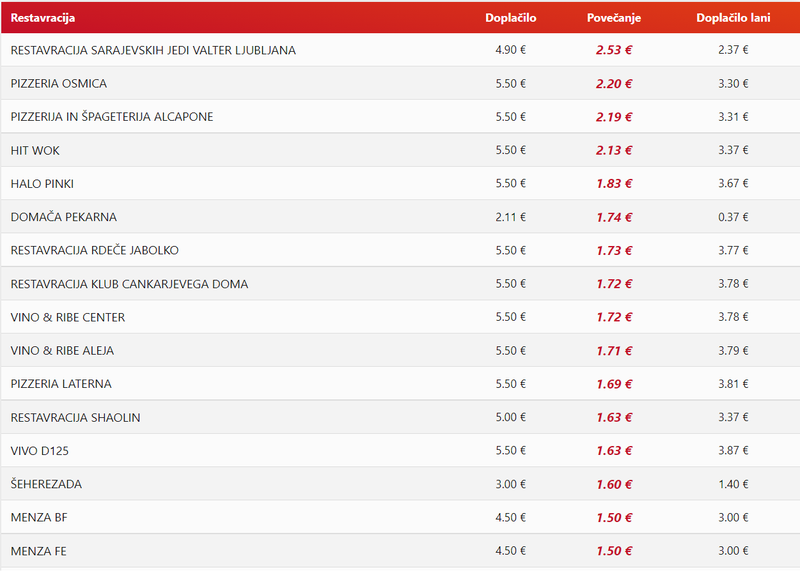Sort by the Povečanje column header
This screenshot has width=800, height=577.
(614, 18)
